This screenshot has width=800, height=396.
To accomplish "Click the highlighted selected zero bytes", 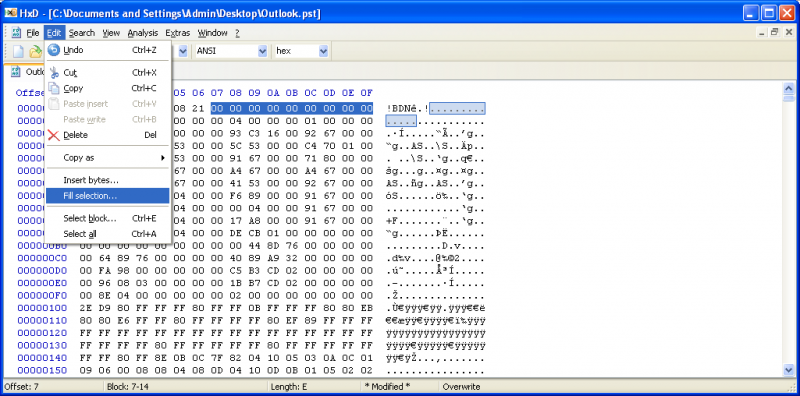I will (292, 108).
